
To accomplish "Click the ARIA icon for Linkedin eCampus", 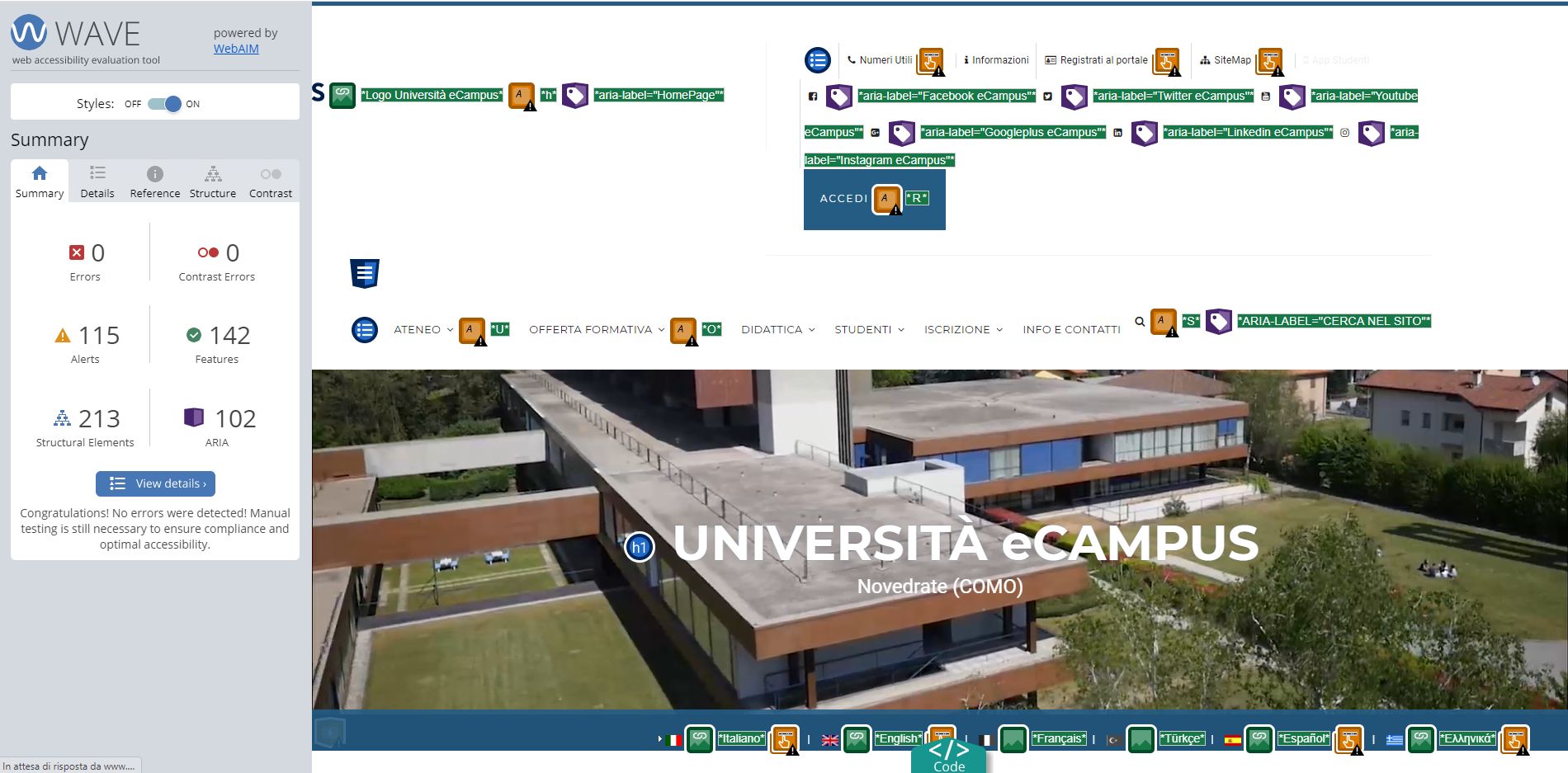I will click(1144, 133).
